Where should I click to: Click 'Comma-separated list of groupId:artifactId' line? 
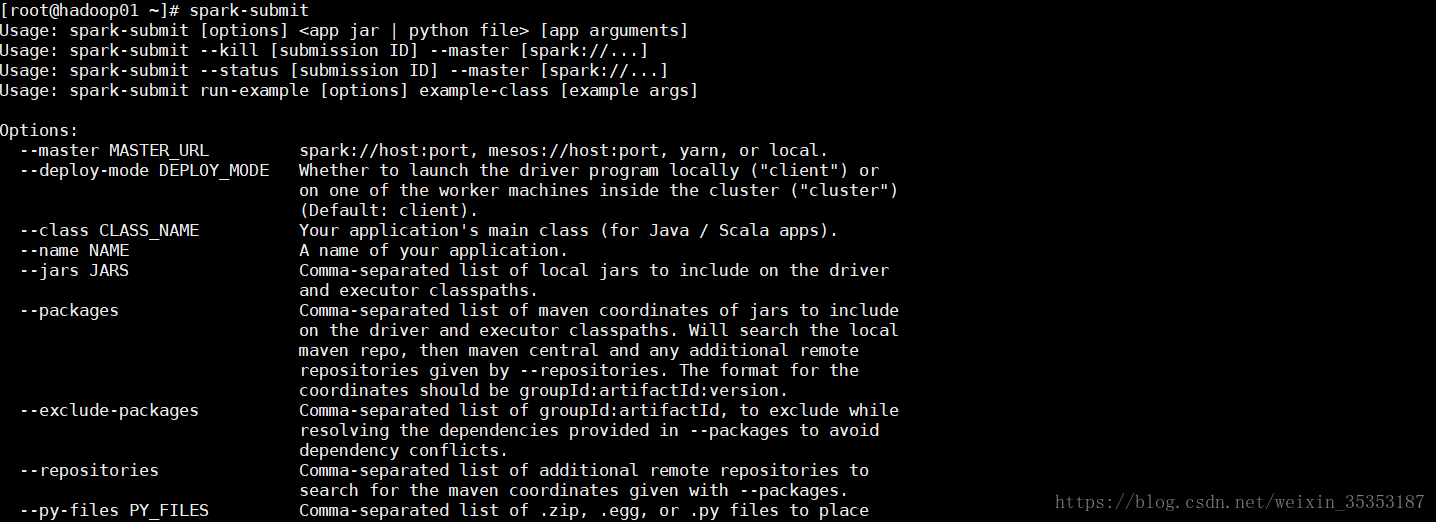point(599,410)
